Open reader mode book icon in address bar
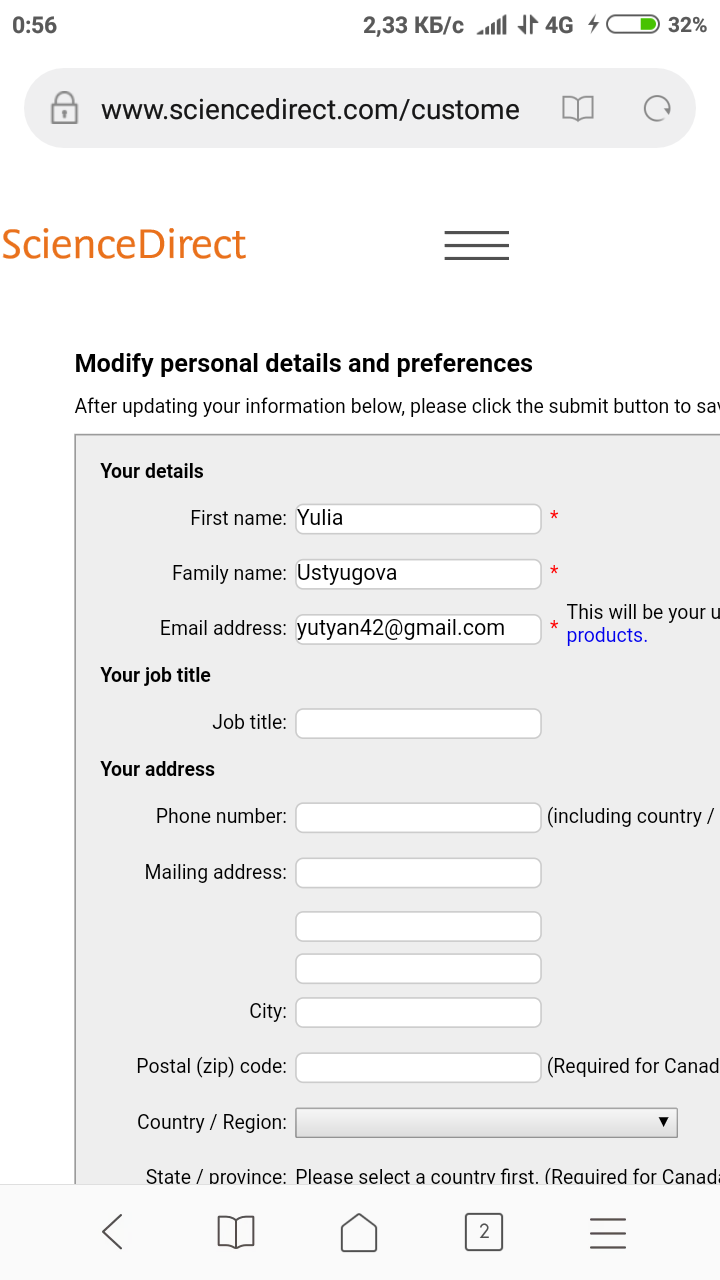The height and width of the screenshot is (1280, 720). pyautogui.click(x=578, y=109)
